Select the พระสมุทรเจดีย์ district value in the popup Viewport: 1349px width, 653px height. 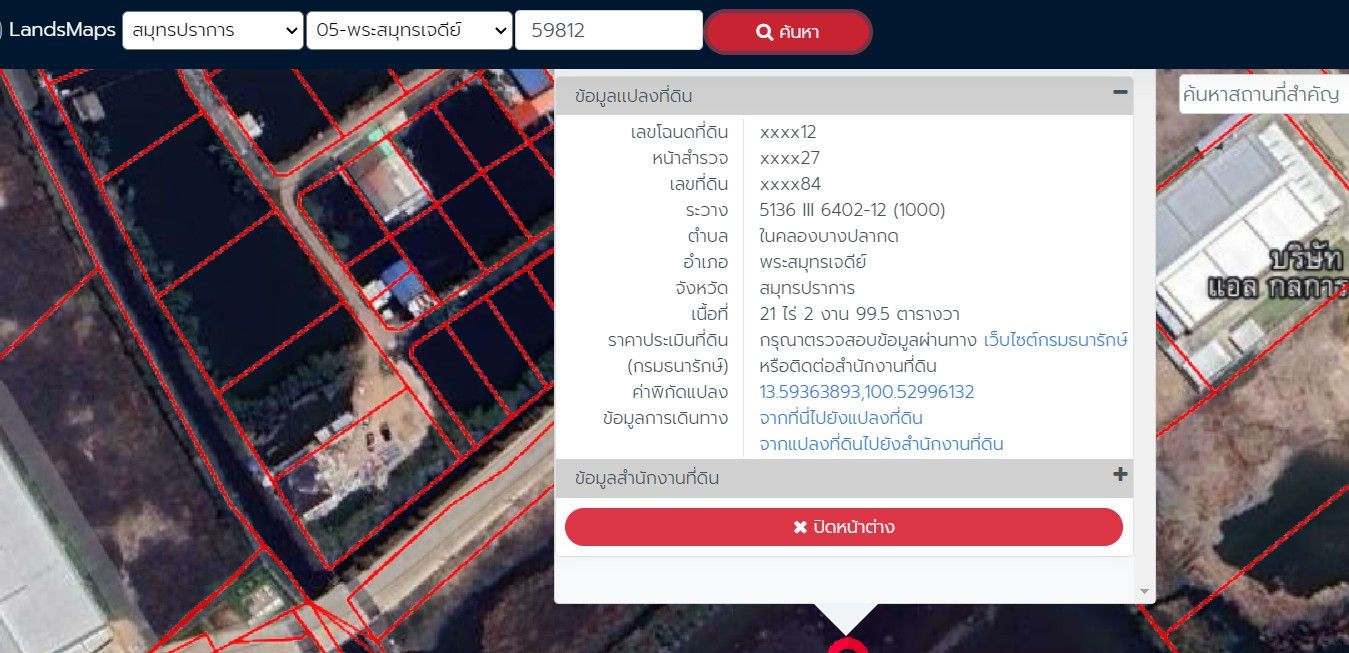pos(812,262)
